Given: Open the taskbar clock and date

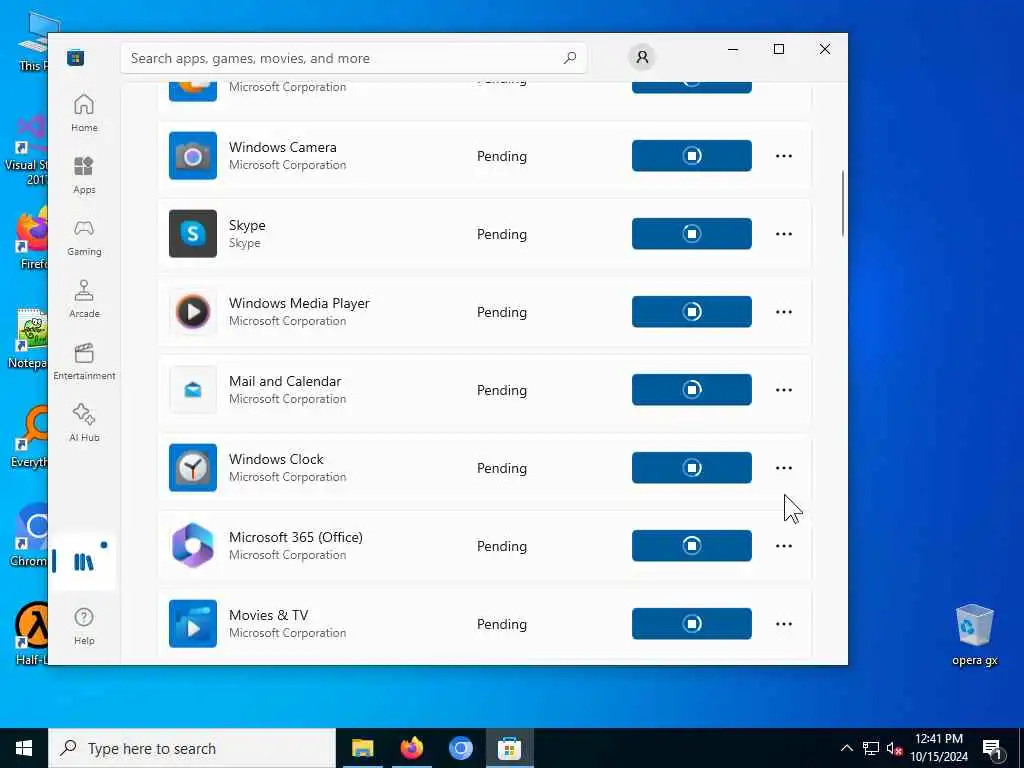Looking at the screenshot, I should tap(939, 748).
